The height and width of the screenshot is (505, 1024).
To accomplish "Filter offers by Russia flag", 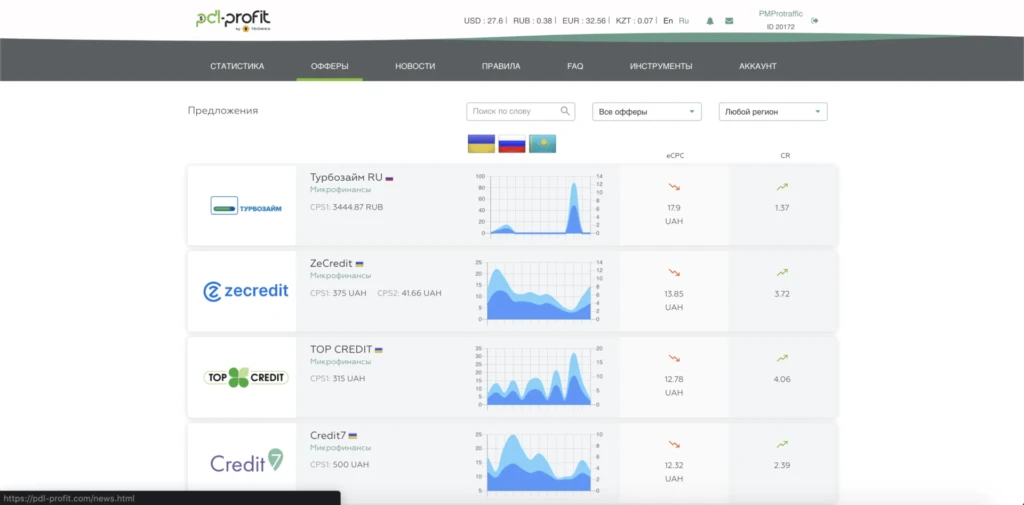I will pos(512,144).
